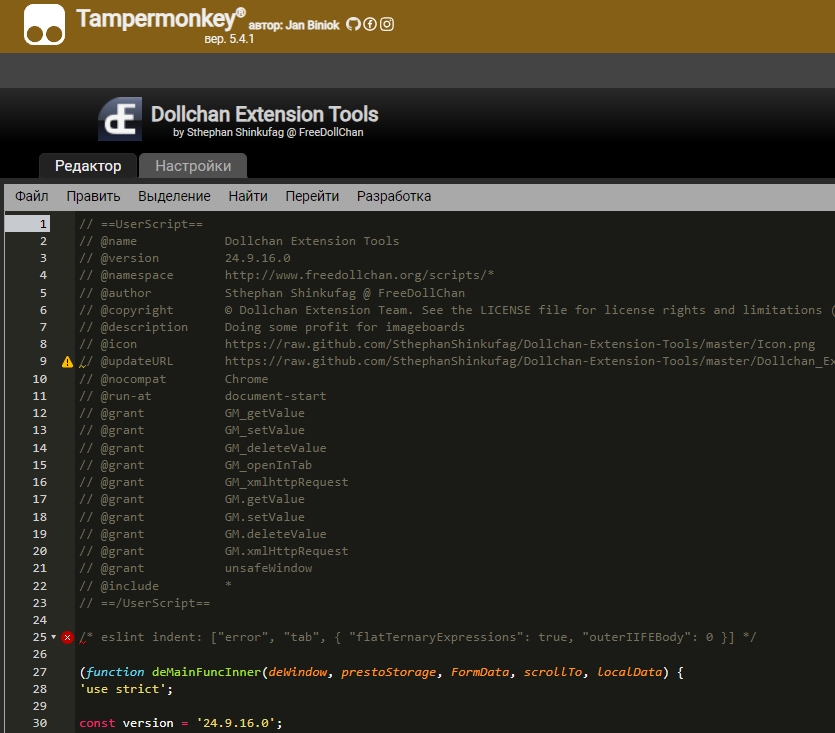
Task: Open the Разработка menu
Action: [394, 196]
